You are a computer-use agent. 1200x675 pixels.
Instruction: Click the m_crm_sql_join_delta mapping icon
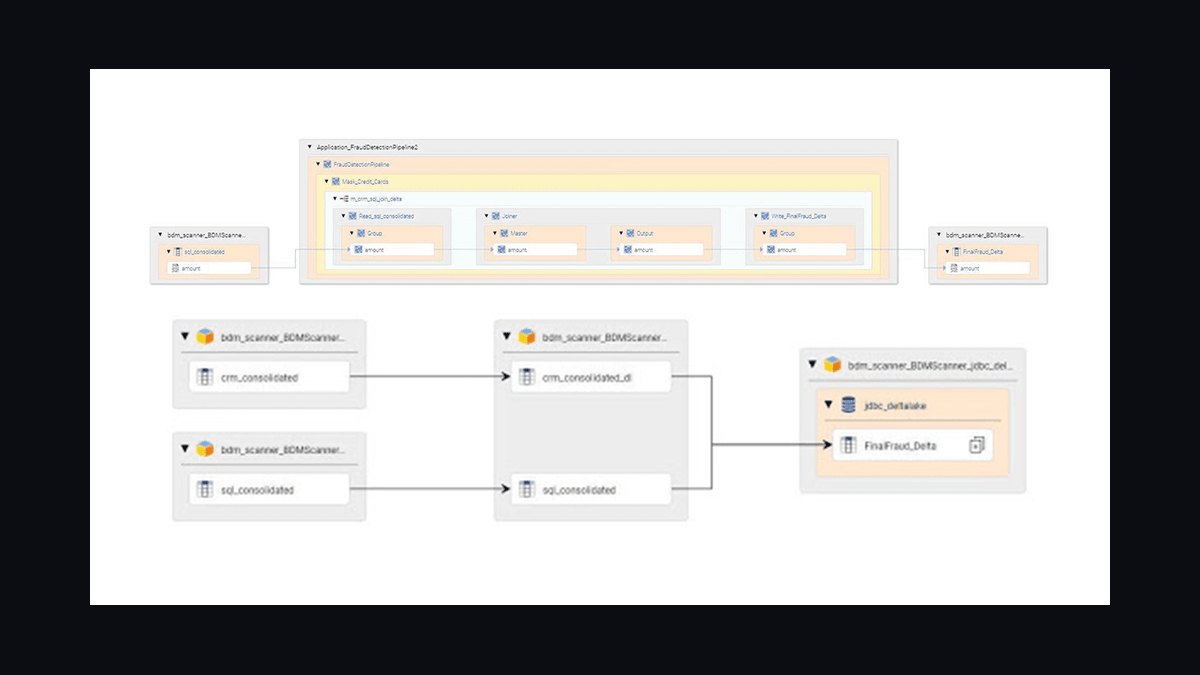tap(345, 198)
